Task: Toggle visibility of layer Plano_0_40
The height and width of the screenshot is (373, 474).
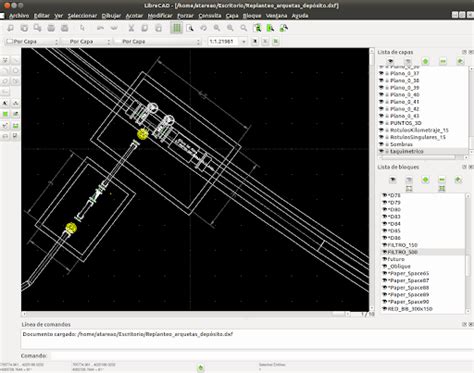Action: [381, 95]
